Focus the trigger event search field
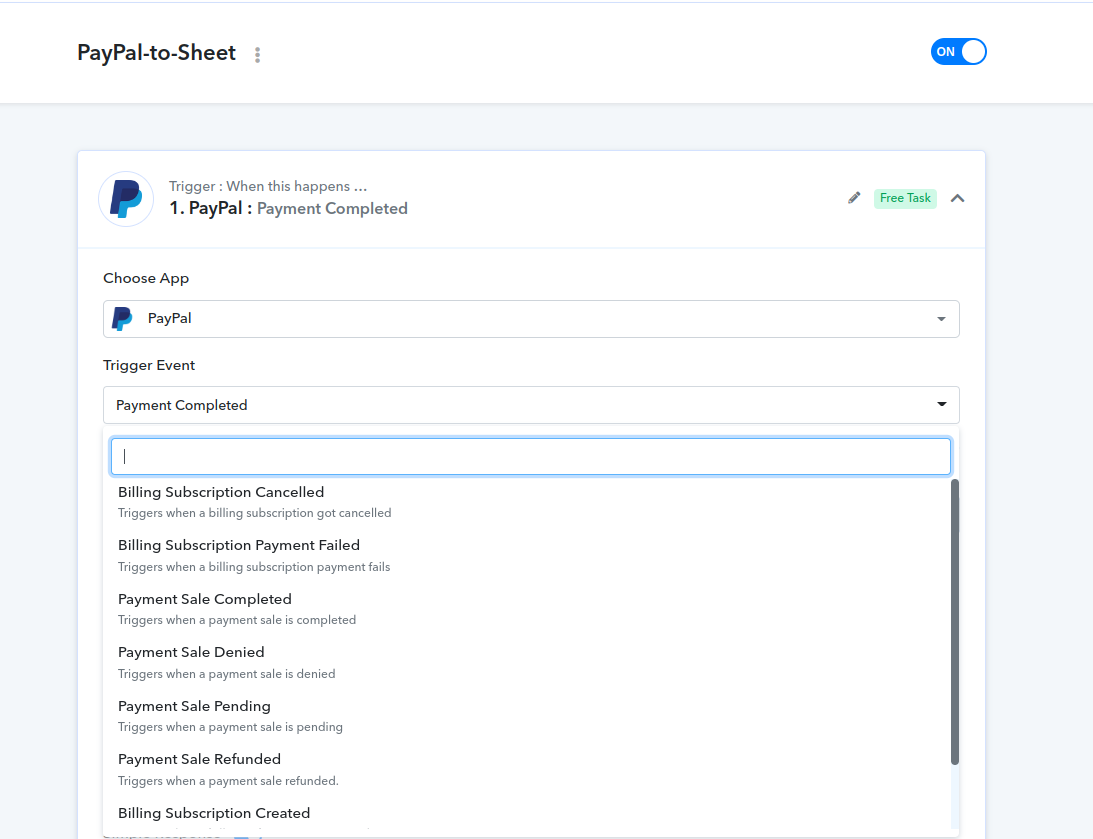The height and width of the screenshot is (839, 1093). coord(530,456)
